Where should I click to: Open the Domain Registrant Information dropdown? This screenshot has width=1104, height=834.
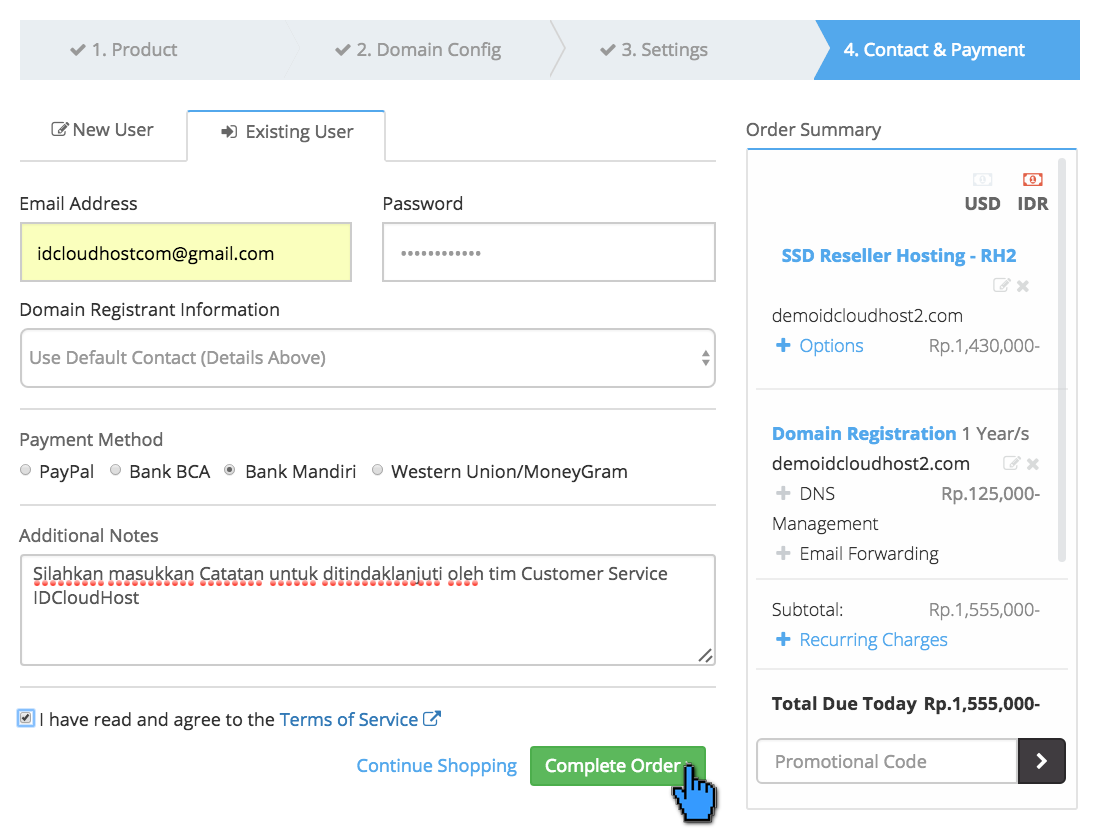368,358
